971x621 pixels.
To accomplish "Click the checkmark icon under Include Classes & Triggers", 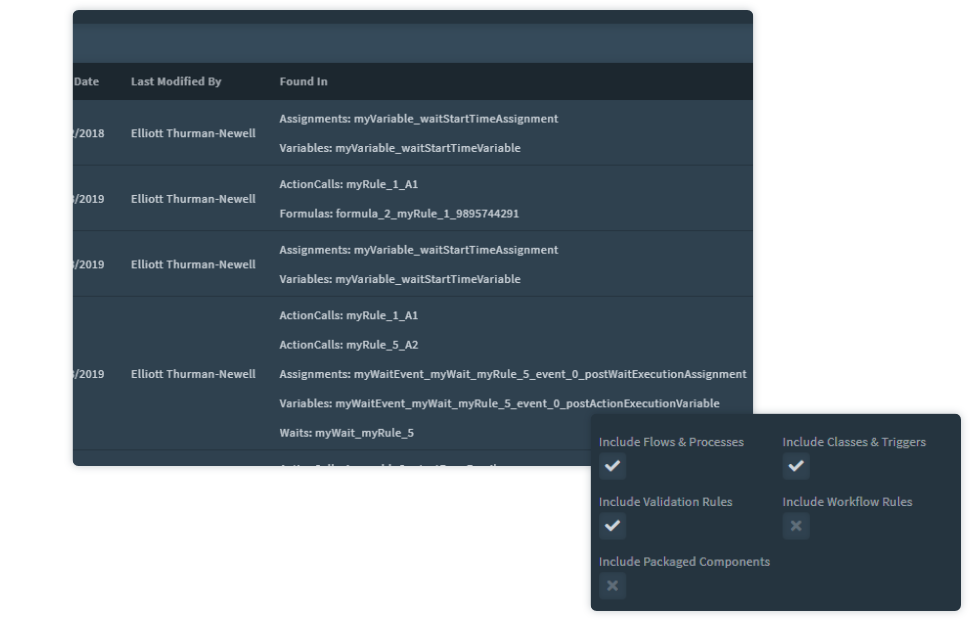I will pyautogui.click(x=796, y=466).
